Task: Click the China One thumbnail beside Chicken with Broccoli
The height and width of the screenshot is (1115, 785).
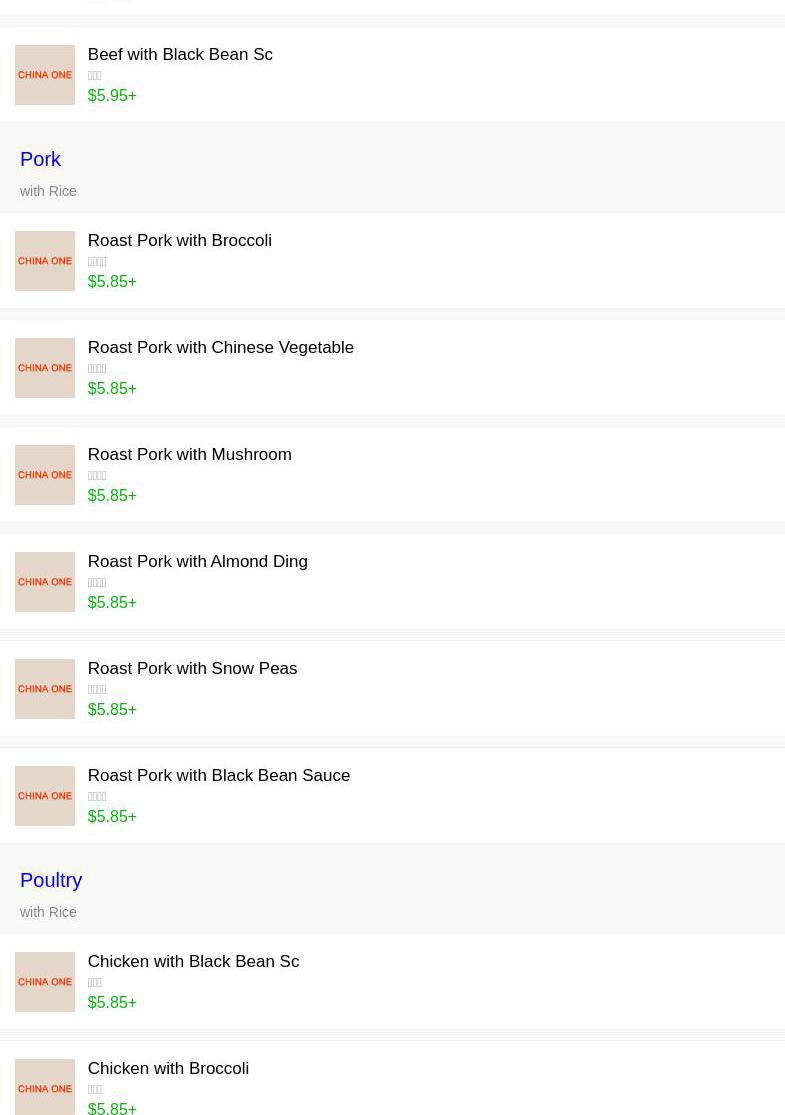Action: (x=45, y=1087)
